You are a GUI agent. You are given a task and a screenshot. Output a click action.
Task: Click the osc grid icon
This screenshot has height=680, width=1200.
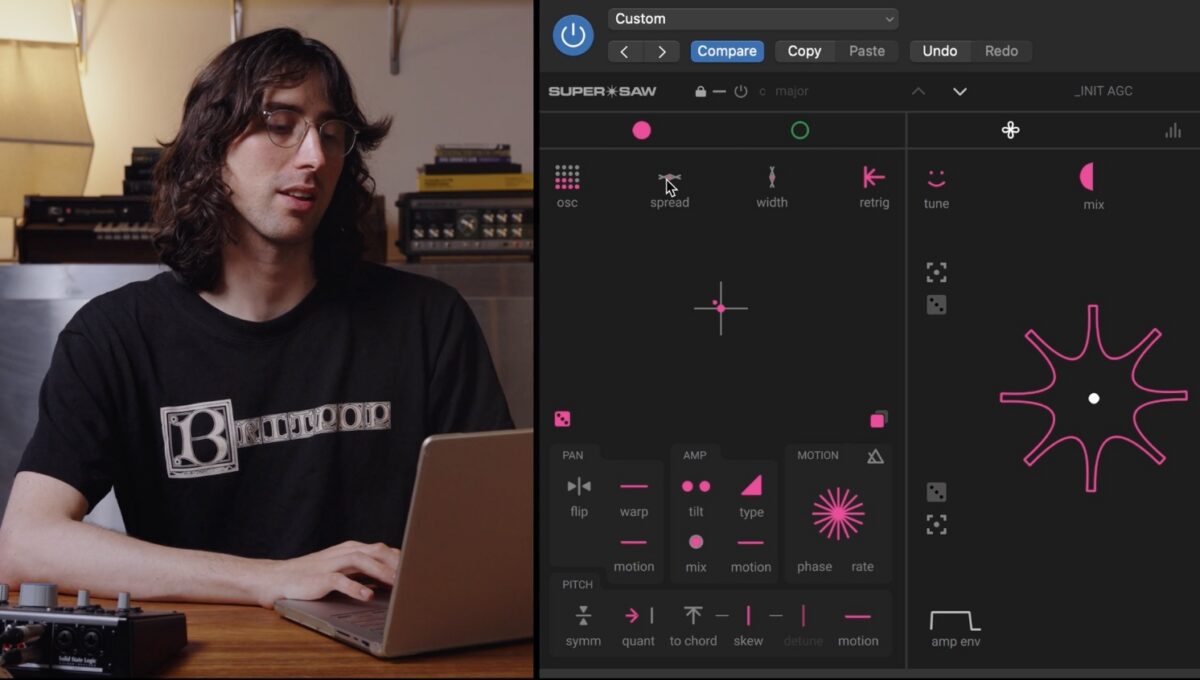point(567,177)
